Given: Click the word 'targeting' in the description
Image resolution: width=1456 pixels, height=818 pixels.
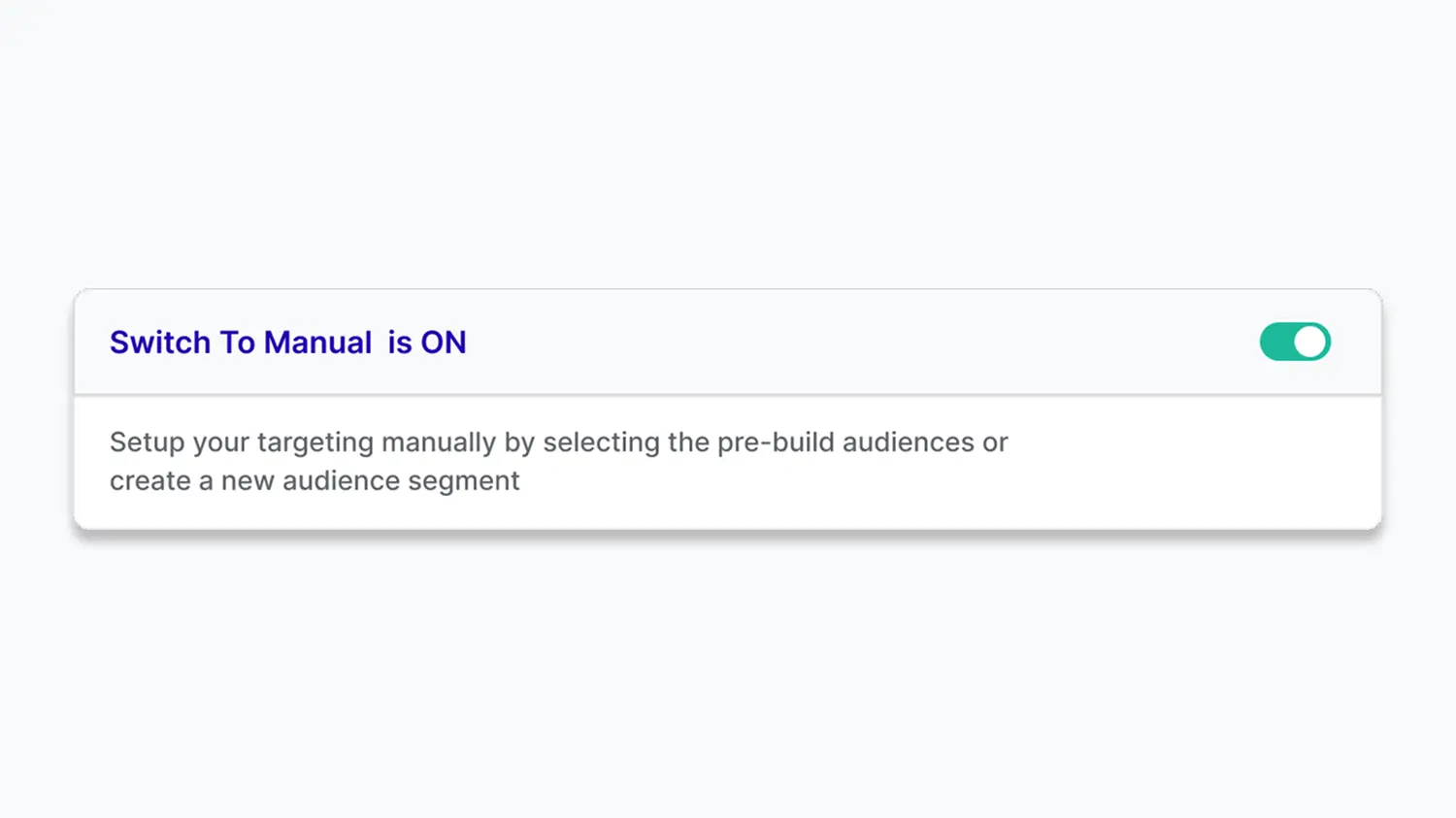Looking at the screenshot, I should pyautogui.click(x=315, y=442).
